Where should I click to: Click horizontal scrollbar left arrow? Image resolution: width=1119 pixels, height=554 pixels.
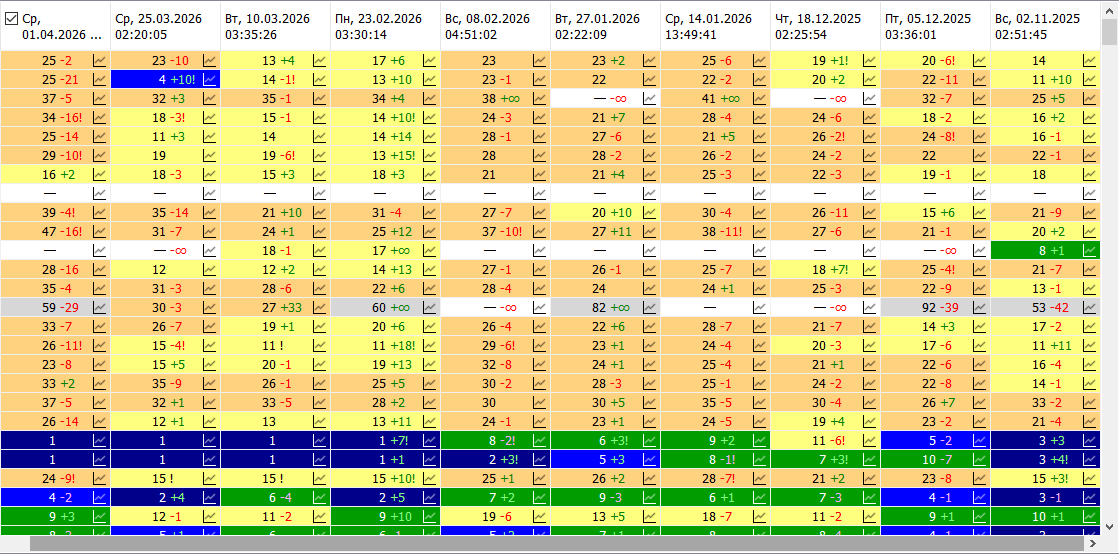tap(8, 544)
